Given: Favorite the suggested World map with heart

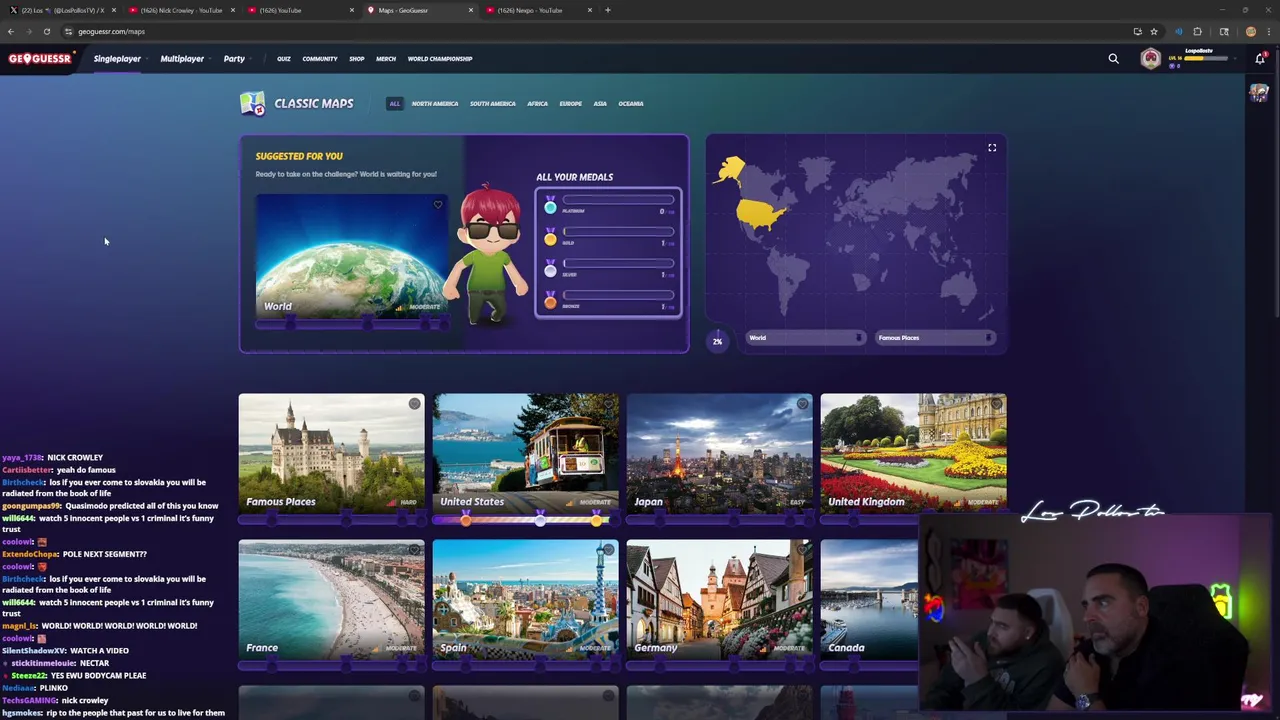Looking at the screenshot, I should point(437,205).
